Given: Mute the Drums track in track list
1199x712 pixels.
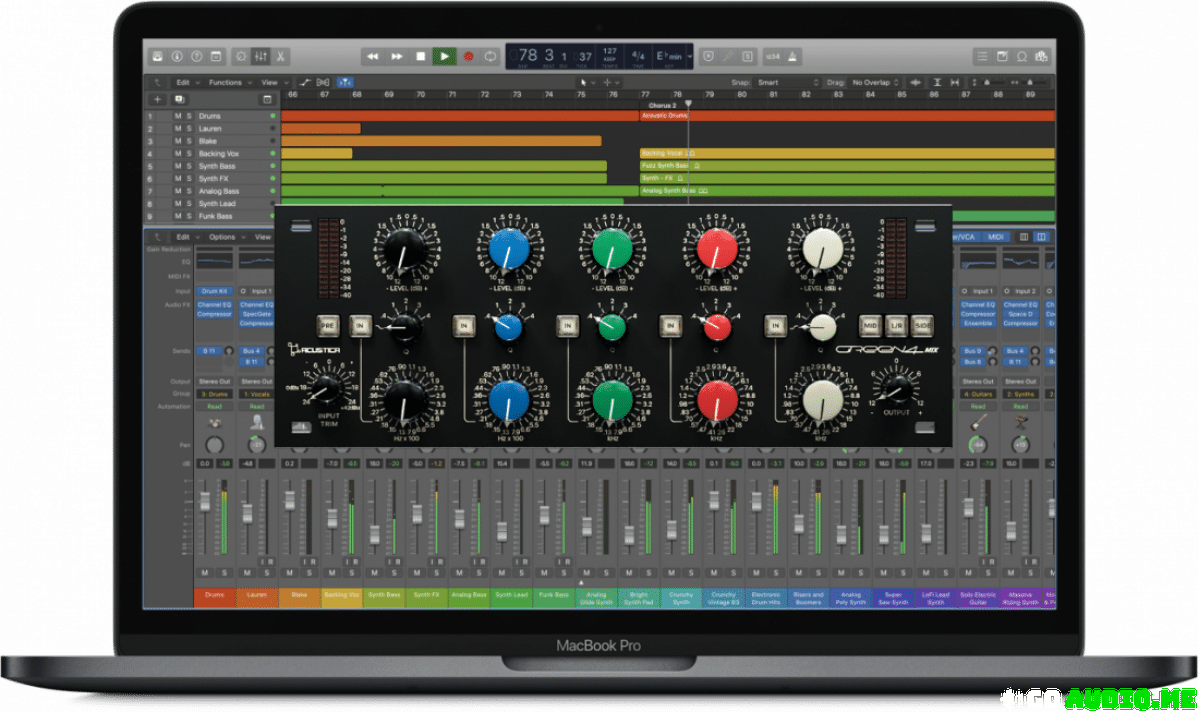Looking at the screenshot, I should point(178,116).
